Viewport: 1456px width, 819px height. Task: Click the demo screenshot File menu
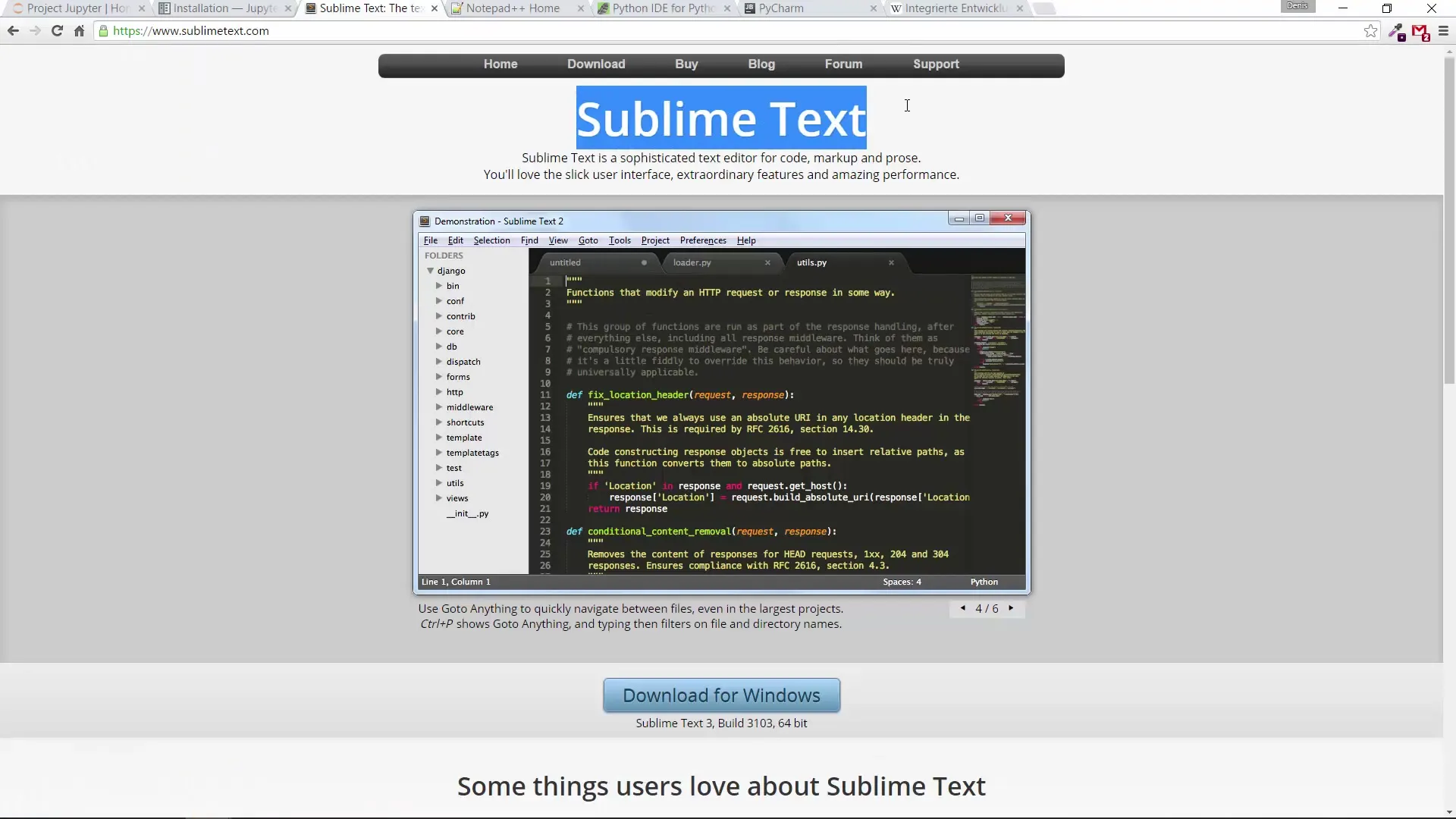coord(431,240)
